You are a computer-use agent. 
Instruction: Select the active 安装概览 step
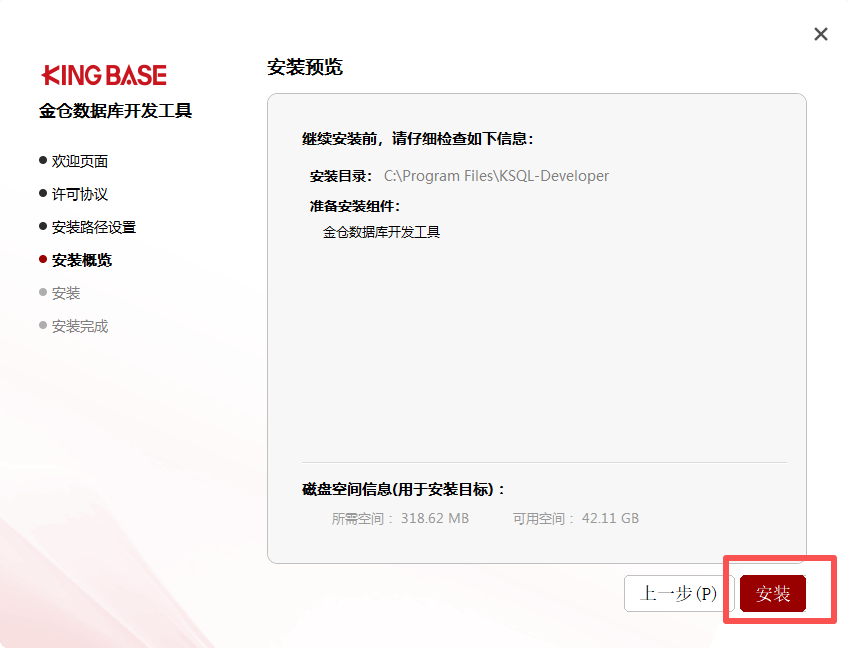tap(82, 260)
